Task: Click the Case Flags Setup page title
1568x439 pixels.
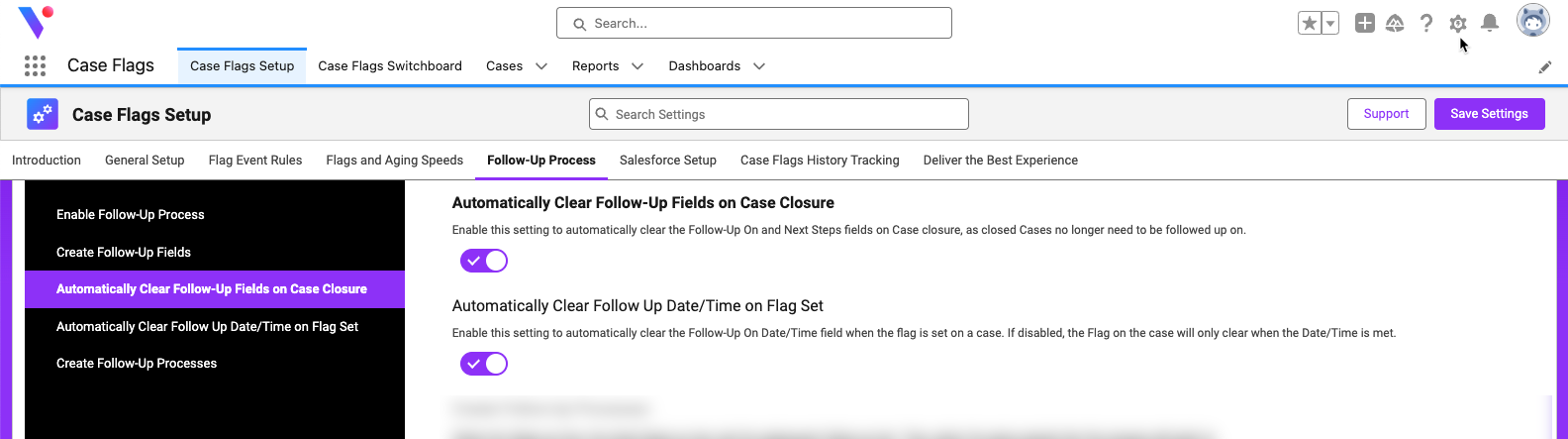Action: [x=142, y=115]
